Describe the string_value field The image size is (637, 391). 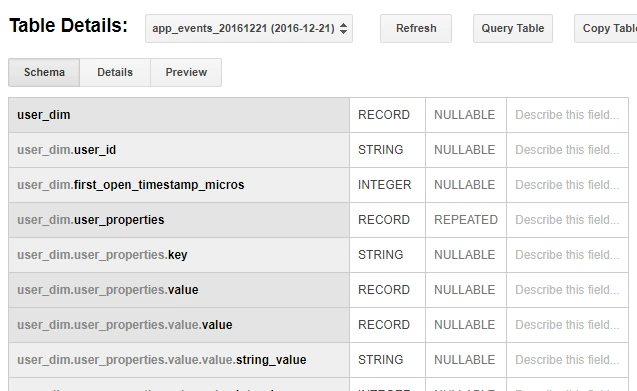[x=567, y=360]
